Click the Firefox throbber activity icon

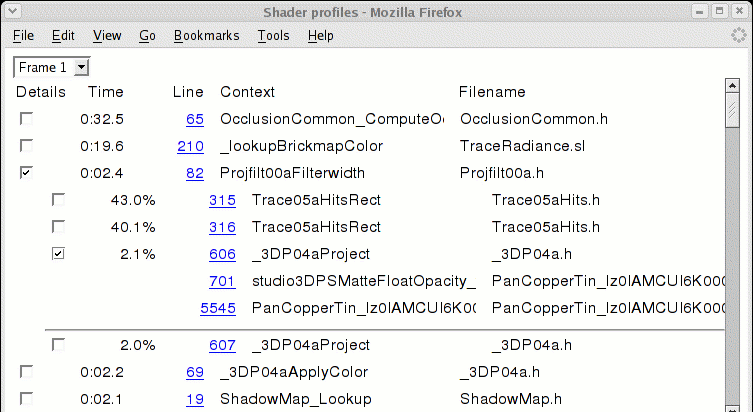[x=737, y=35]
